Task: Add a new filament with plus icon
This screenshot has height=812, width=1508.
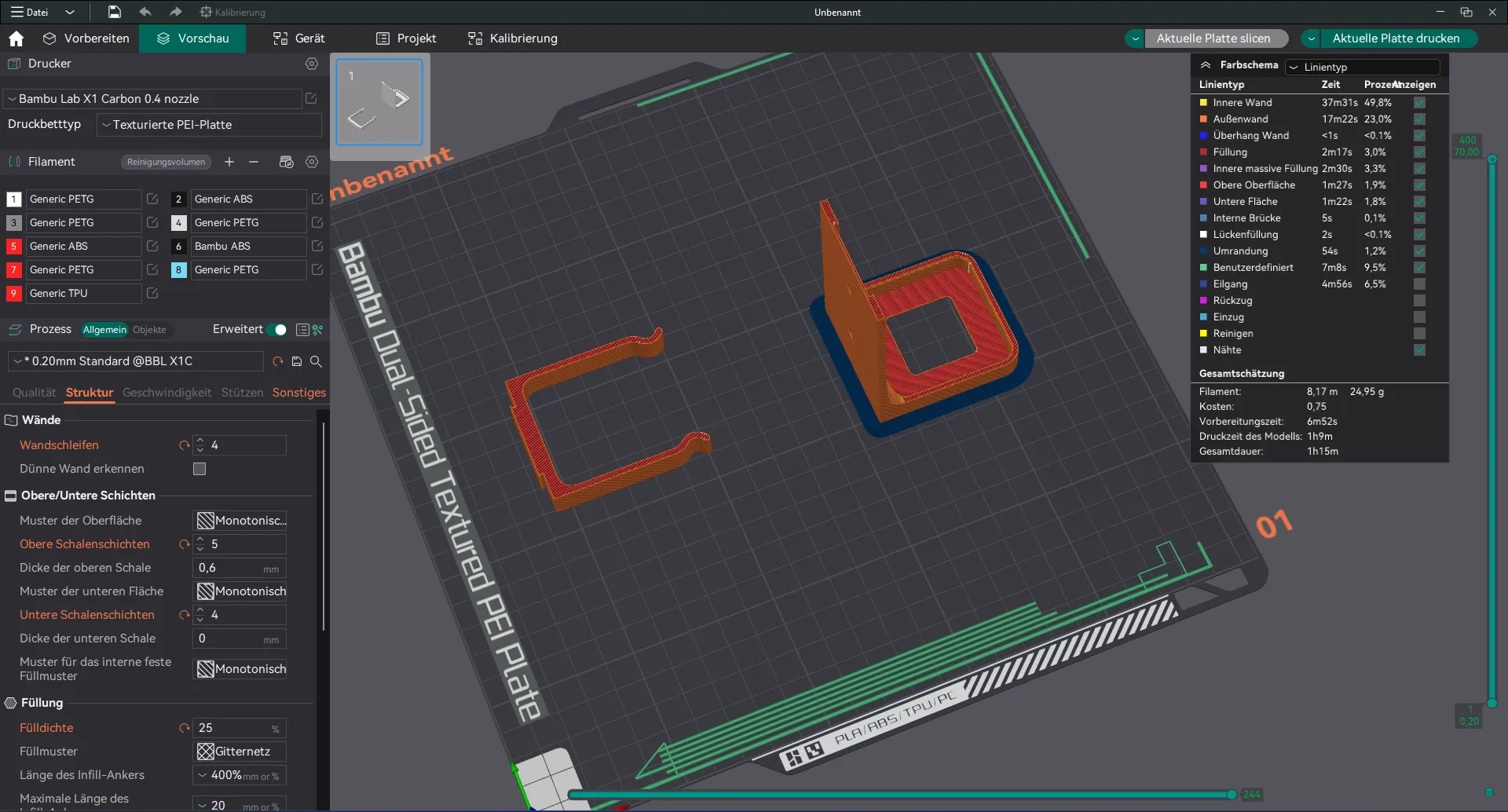Action: click(x=229, y=162)
